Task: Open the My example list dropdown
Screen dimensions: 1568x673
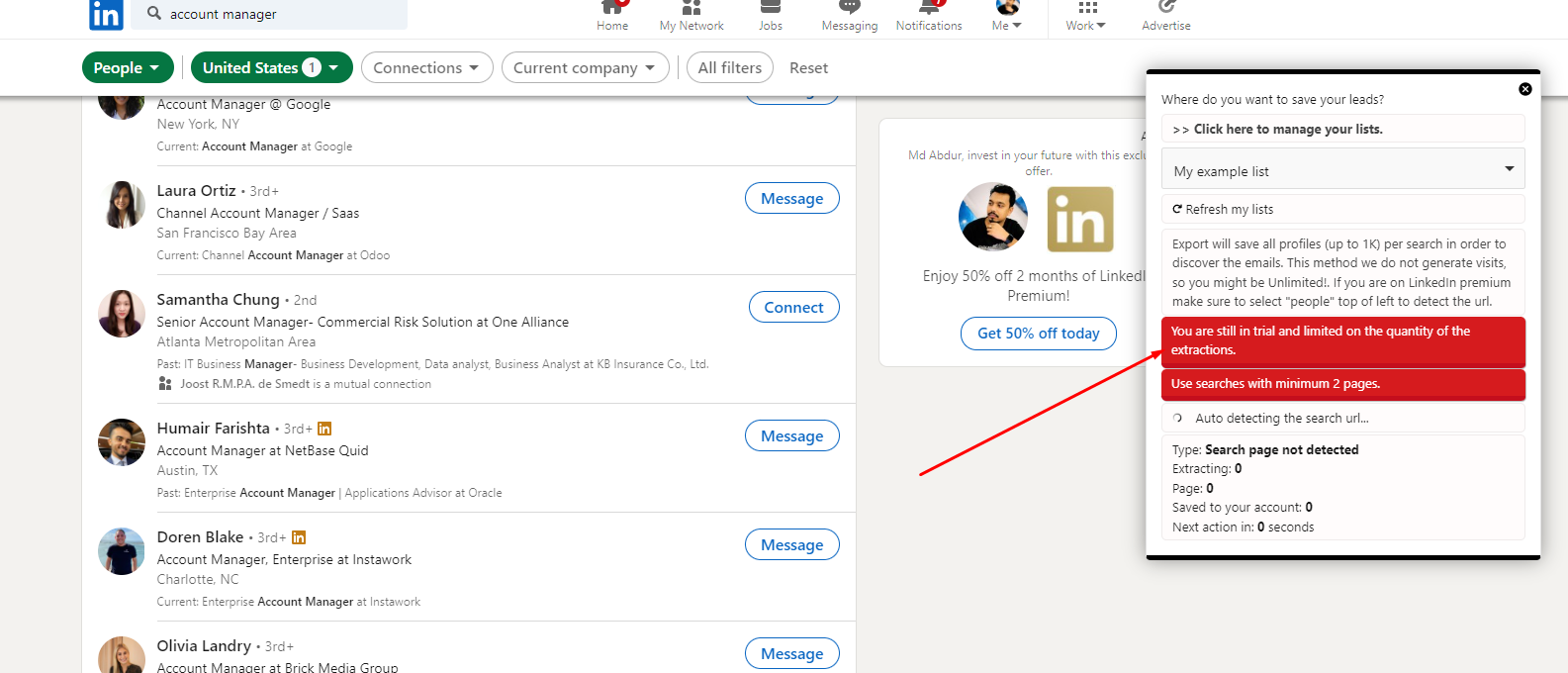Action: [x=1342, y=169]
